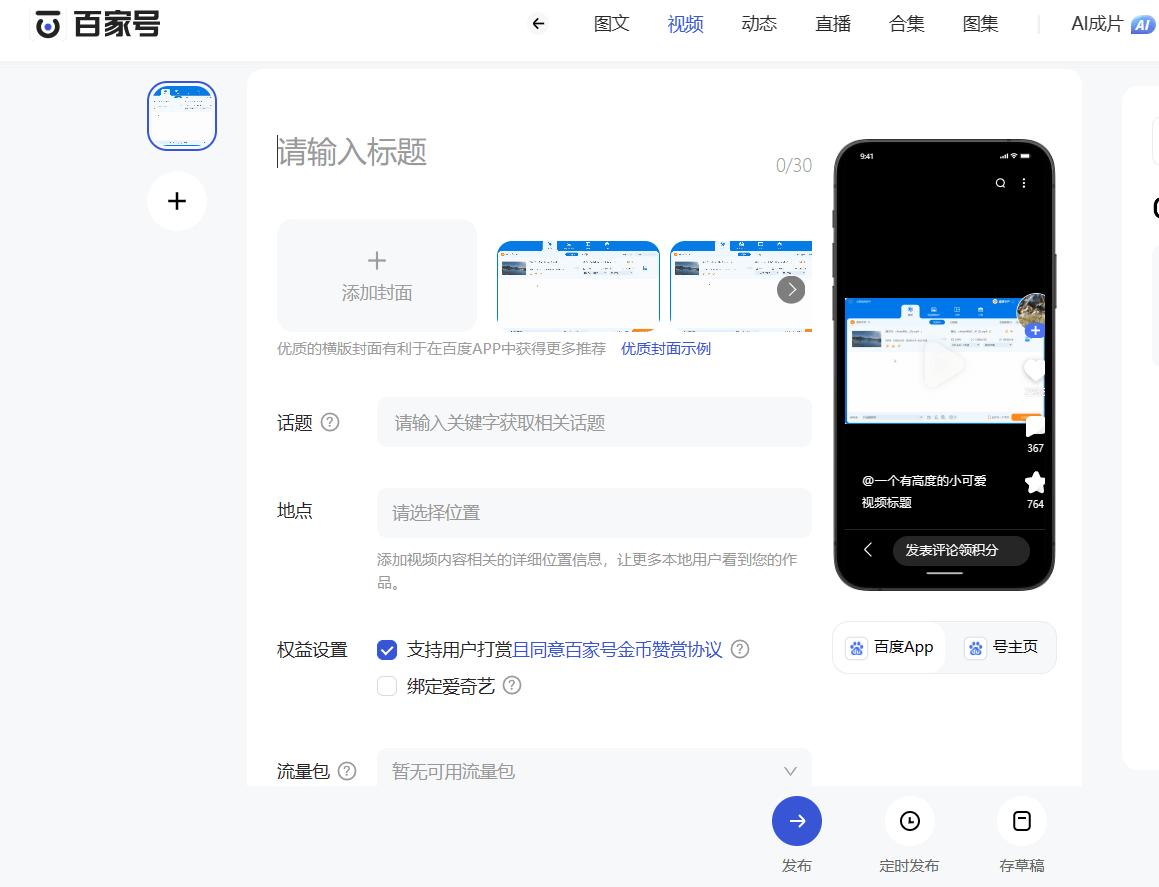The height and width of the screenshot is (887, 1159).
Task: Select the first cover thumbnail
Action: click(578, 285)
